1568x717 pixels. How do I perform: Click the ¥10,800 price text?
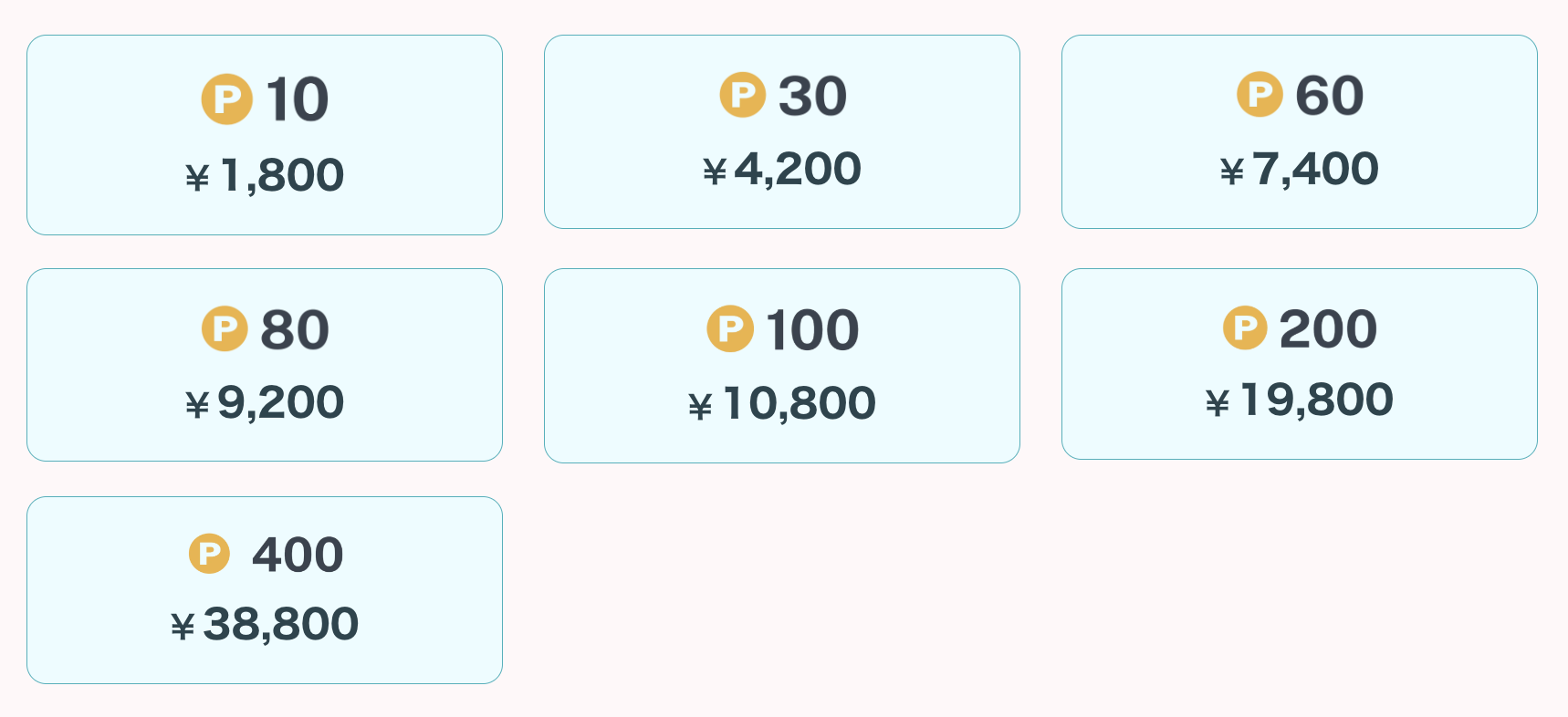pos(782,403)
